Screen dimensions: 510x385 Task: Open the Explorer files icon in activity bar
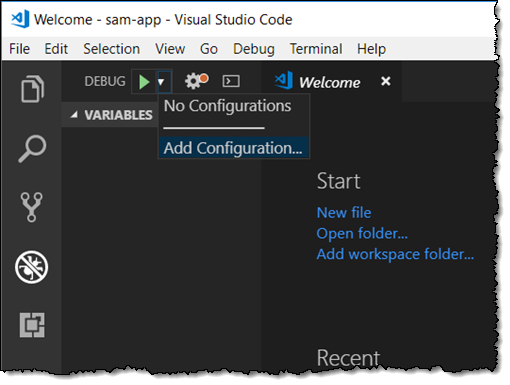pos(32,89)
